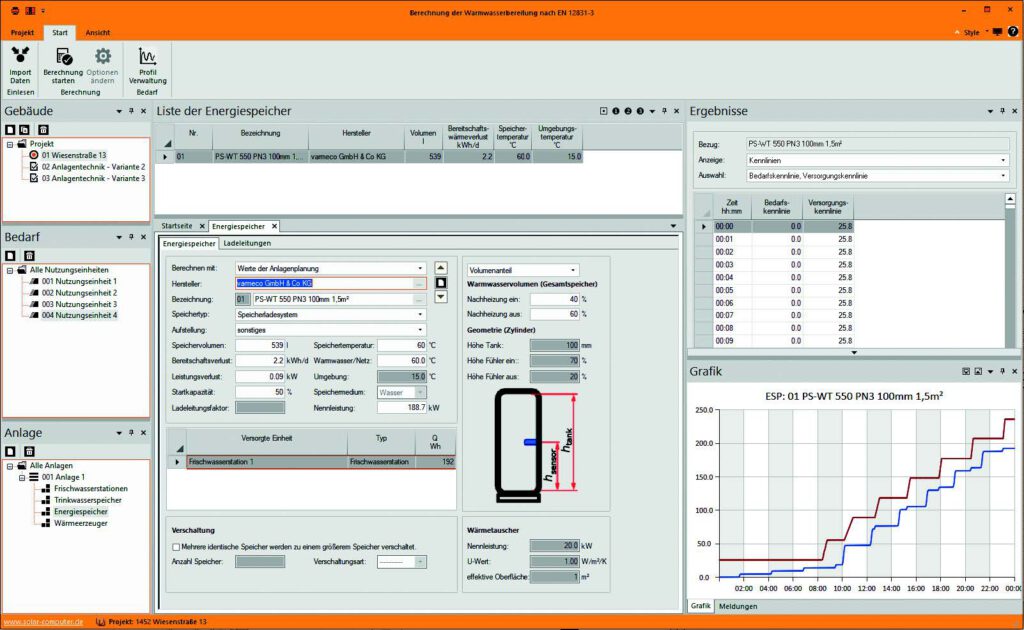Open the Startseite document tab
Image resolution: width=1024 pixels, height=630 pixels.
coord(177,226)
